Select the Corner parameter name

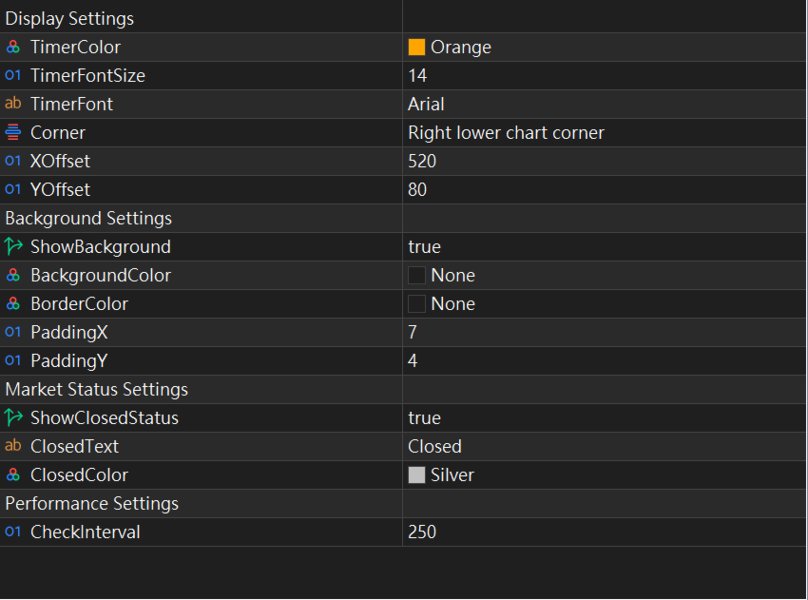click(x=58, y=132)
